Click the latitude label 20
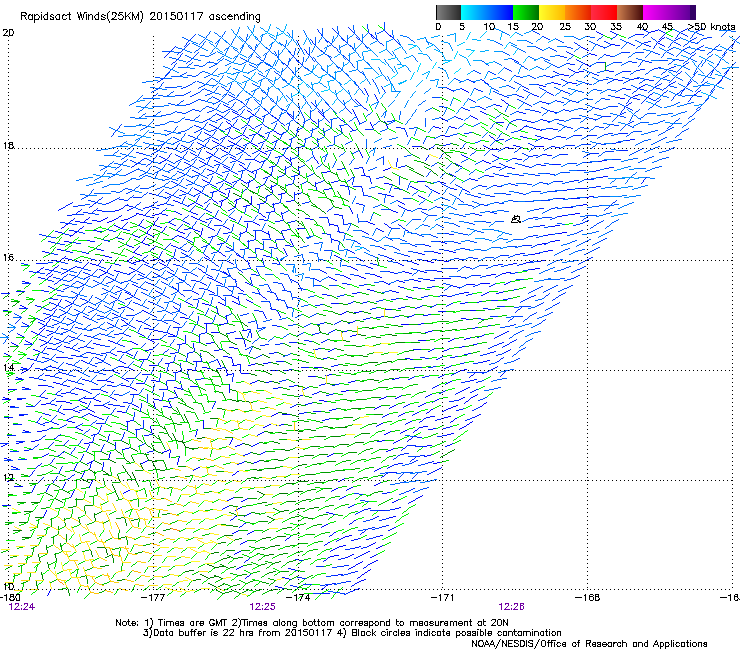Image resolution: width=740 pixels, height=650 pixels. 8,33
